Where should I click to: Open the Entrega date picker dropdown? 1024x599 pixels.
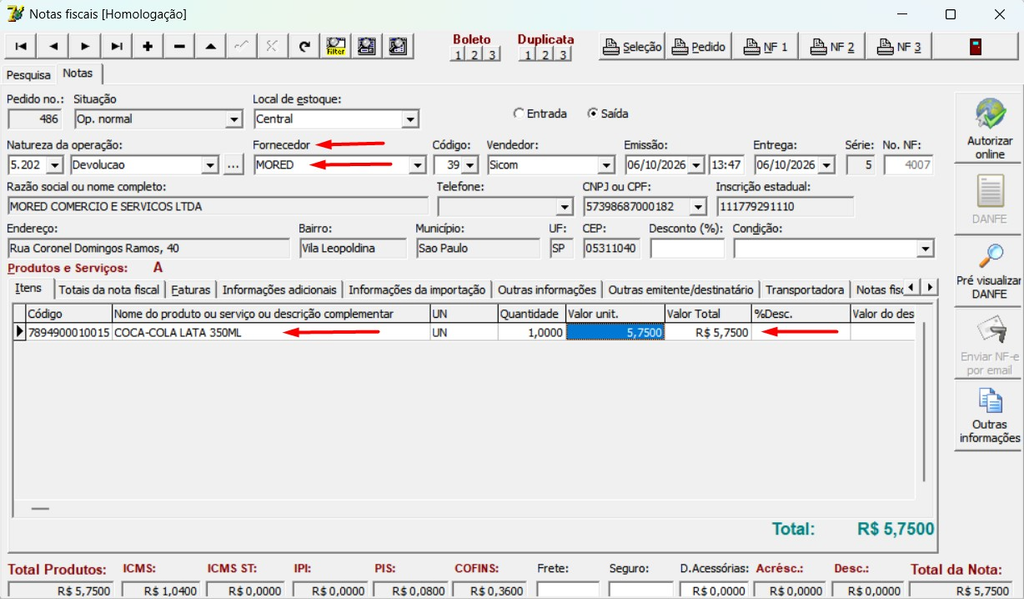pyautogui.click(x=827, y=165)
